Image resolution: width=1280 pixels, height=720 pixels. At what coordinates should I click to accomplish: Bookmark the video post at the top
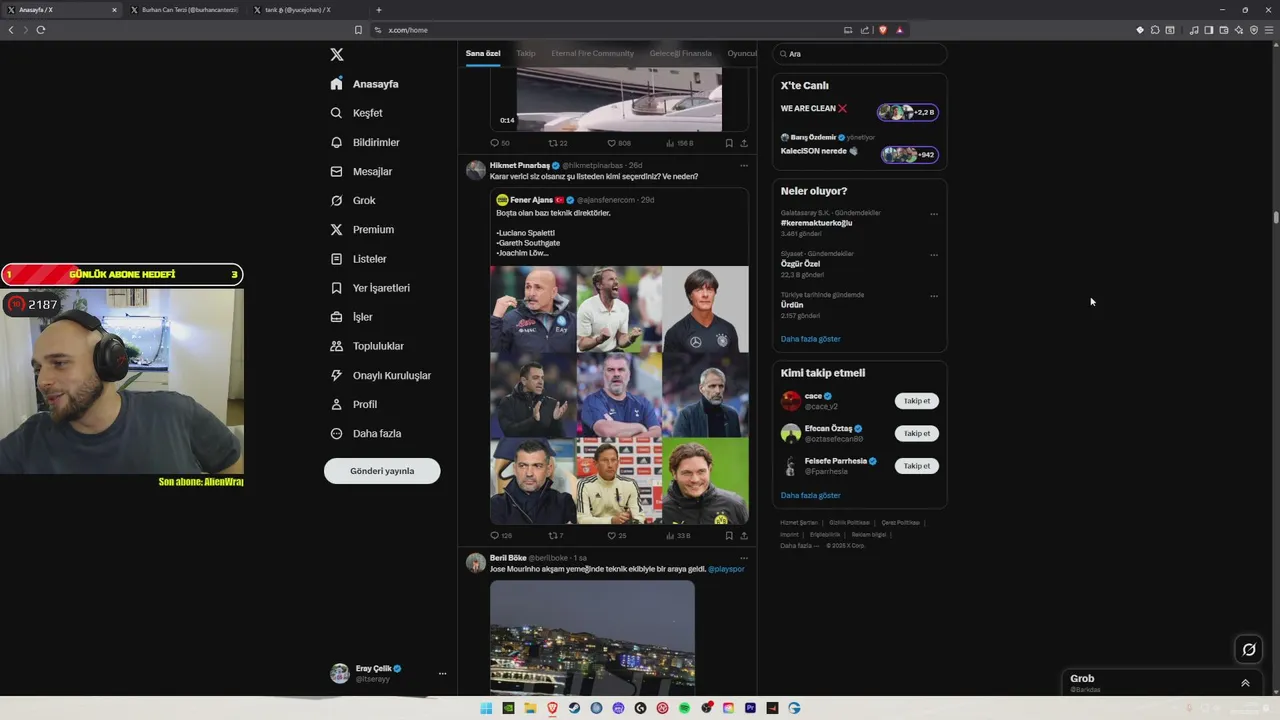[x=729, y=143]
